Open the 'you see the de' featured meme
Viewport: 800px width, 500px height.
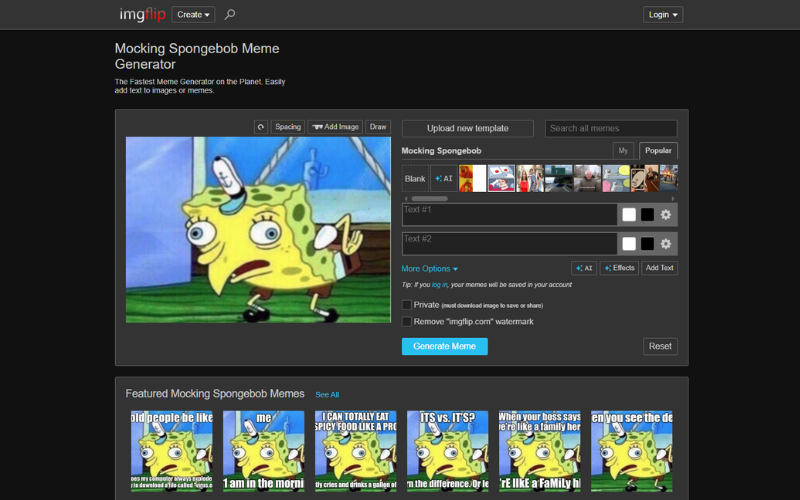(632, 451)
